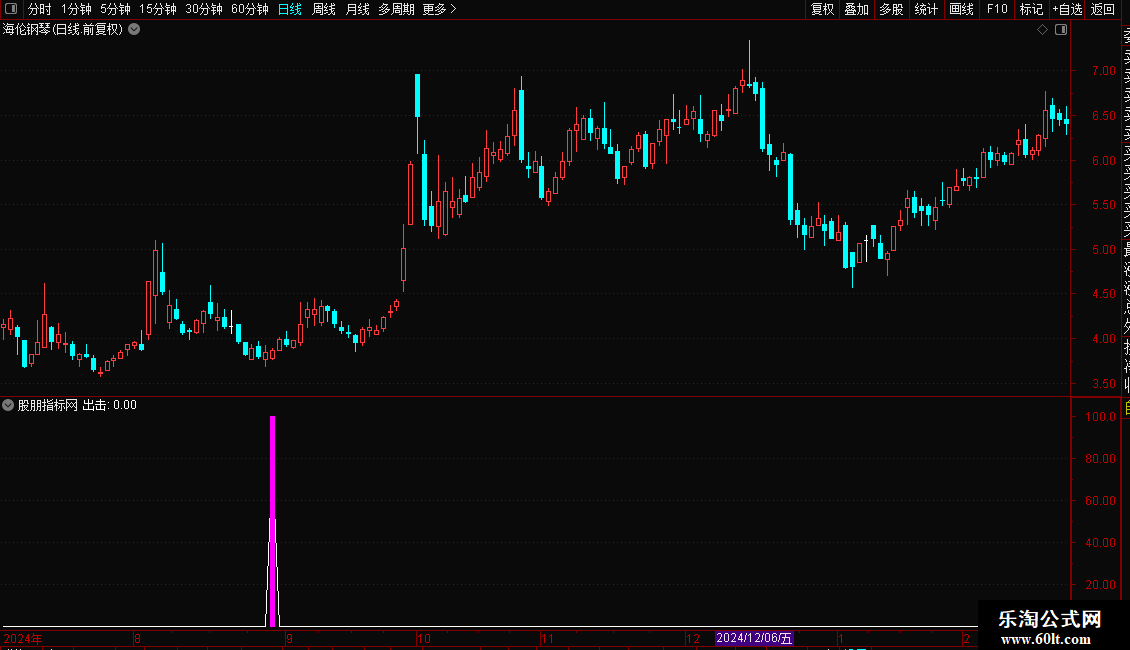1130x650 pixels.
Task: Select the 30分钟 period
Action: pyautogui.click(x=203, y=9)
